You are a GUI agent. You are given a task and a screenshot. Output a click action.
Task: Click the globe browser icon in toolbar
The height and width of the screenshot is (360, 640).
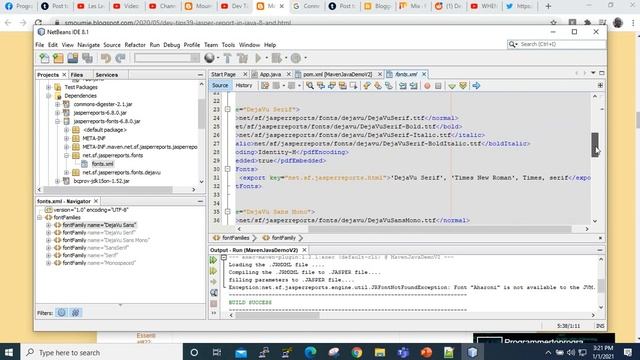click(209, 58)
